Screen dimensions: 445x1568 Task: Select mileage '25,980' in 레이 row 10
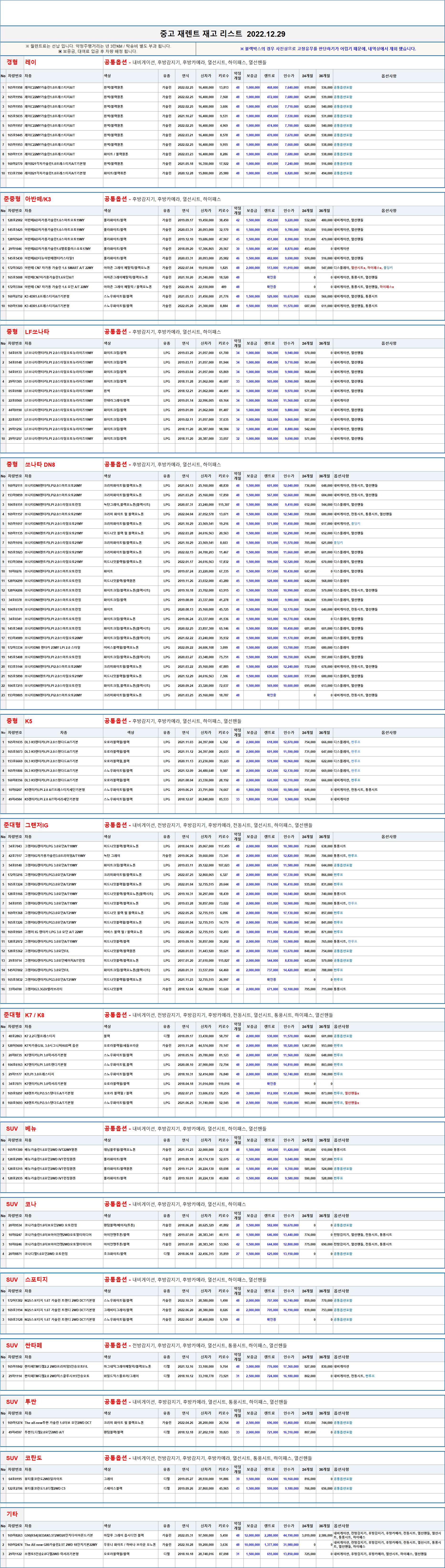coord(224,173)
